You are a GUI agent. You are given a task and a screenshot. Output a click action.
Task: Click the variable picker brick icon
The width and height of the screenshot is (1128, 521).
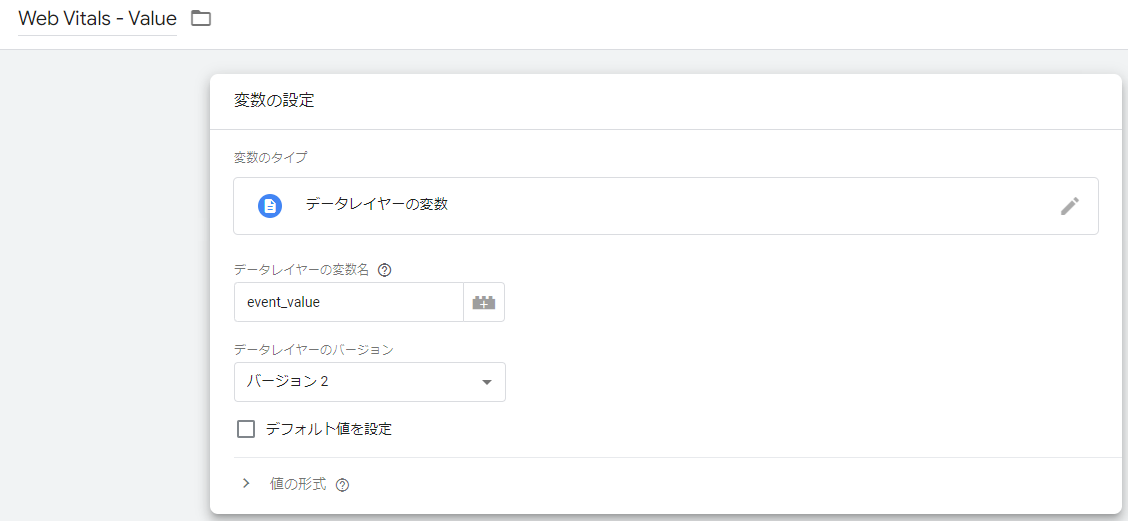tap(484, 302)
